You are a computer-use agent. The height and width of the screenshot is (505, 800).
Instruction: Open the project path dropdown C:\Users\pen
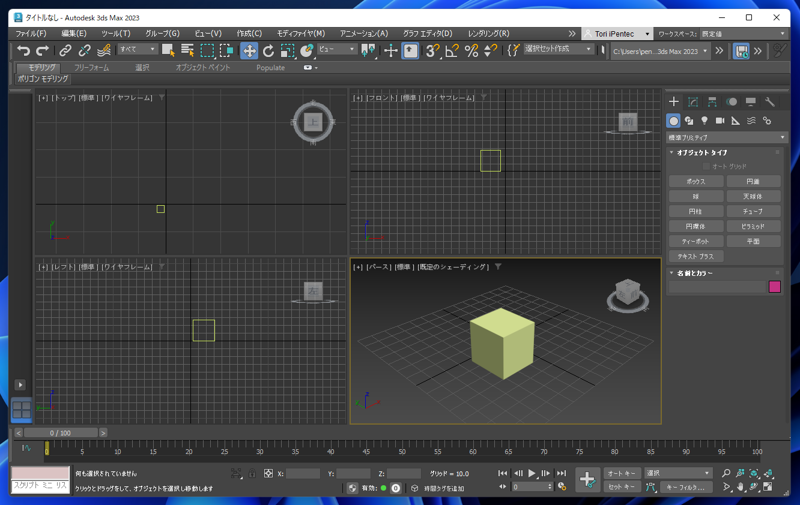660,51
